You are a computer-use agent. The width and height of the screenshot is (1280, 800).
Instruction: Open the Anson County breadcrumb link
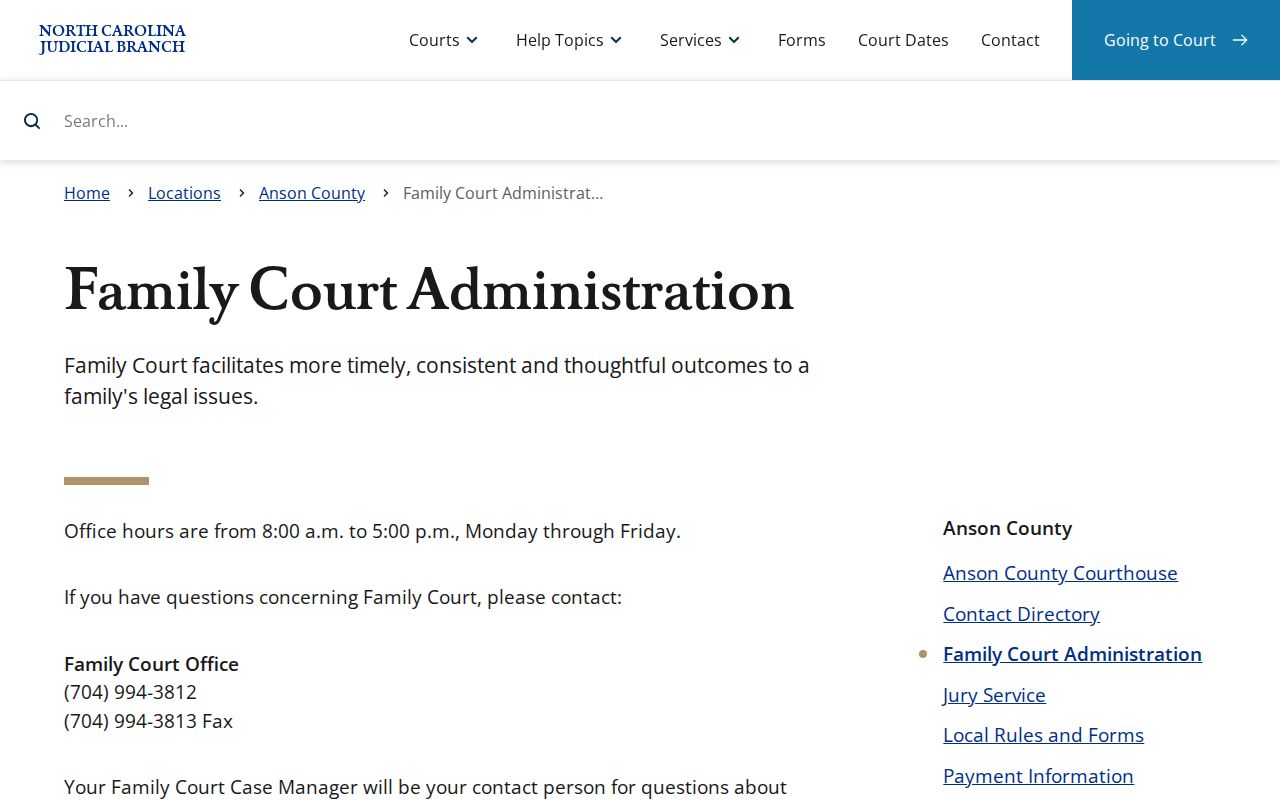(312, 193)
